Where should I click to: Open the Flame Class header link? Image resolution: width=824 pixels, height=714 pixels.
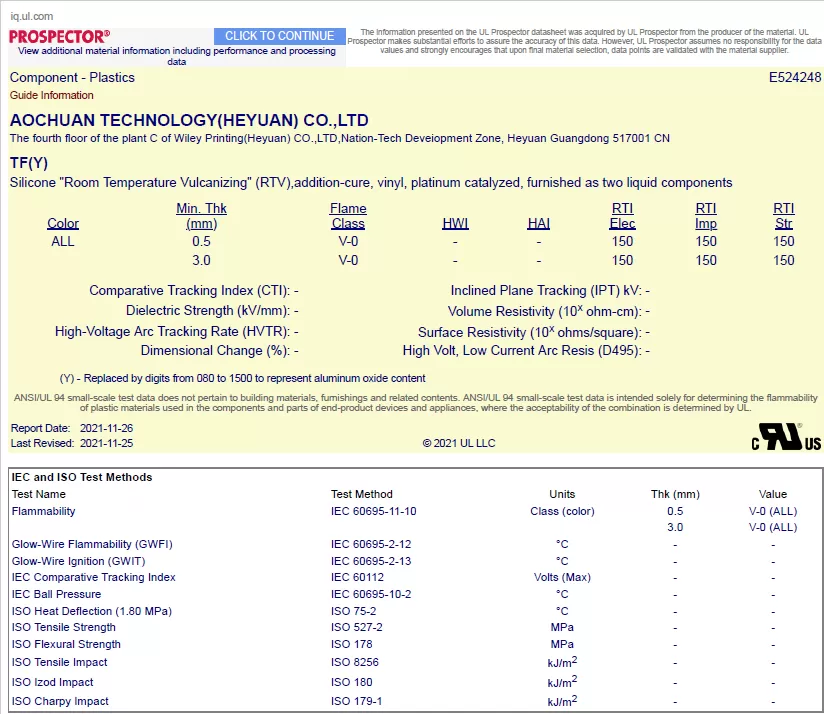coord(348,215)
